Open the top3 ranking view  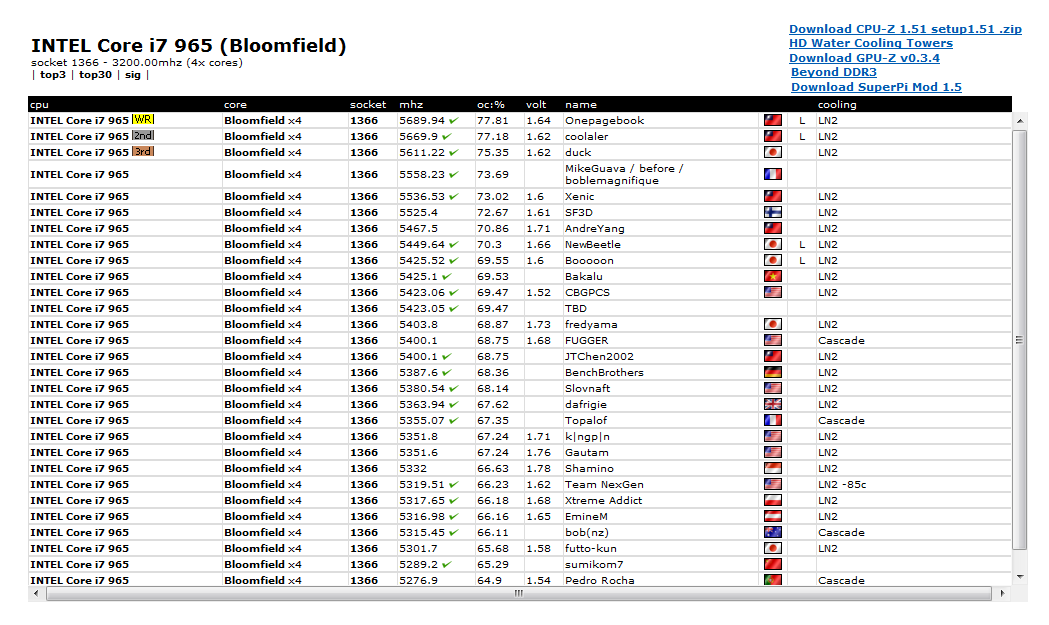(53, 75)
